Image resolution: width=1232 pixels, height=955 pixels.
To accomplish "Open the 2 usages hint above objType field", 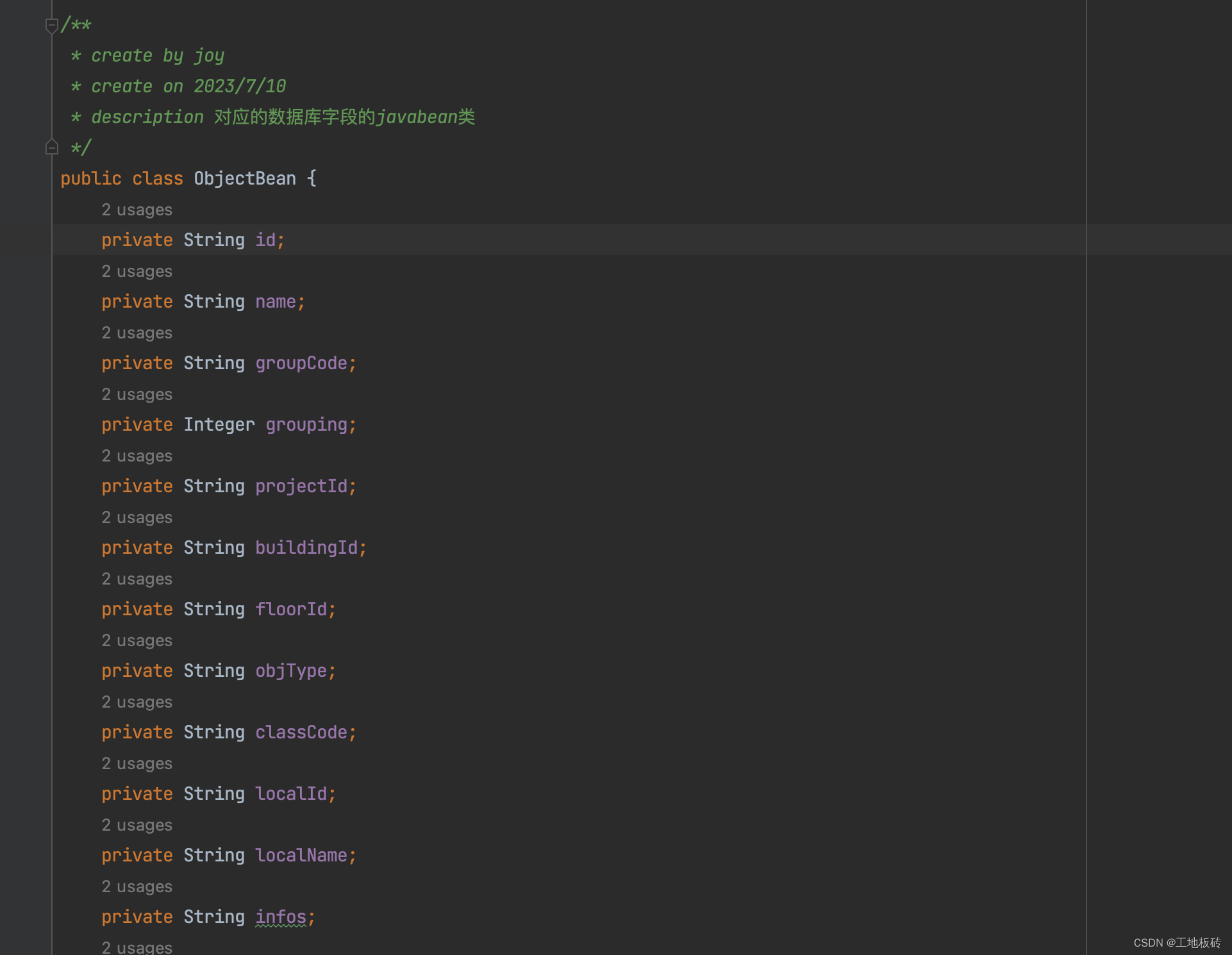I will (137, 640).
